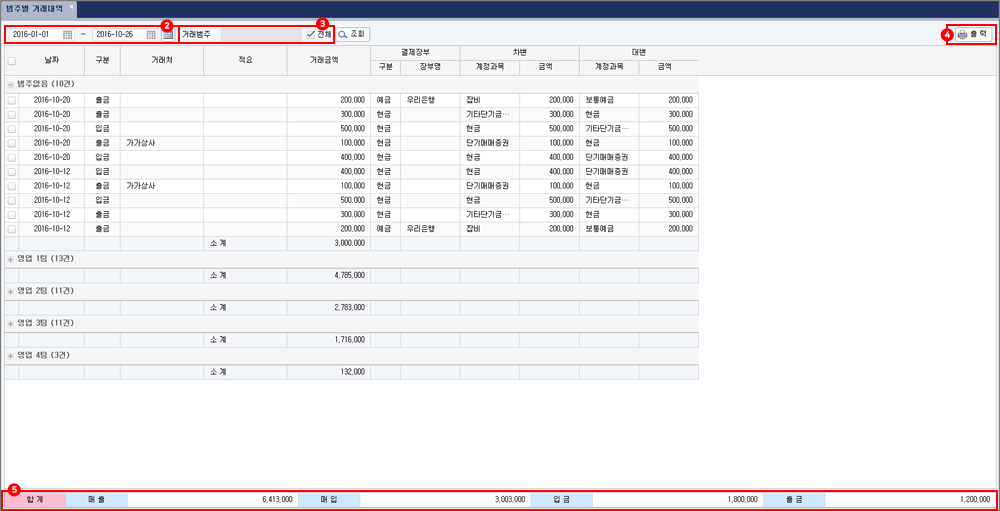Toggle the 전체 checkbox
The height and width of the screenshot is (511, 1000).
tap(311, 34)
